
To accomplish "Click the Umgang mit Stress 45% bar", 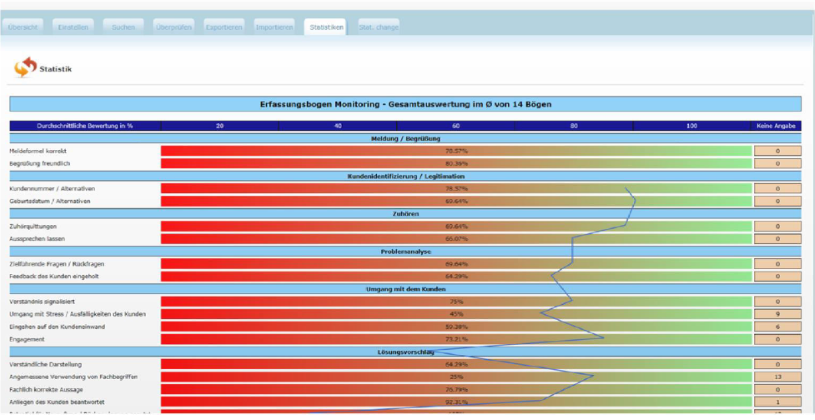I will pos(456,314).
